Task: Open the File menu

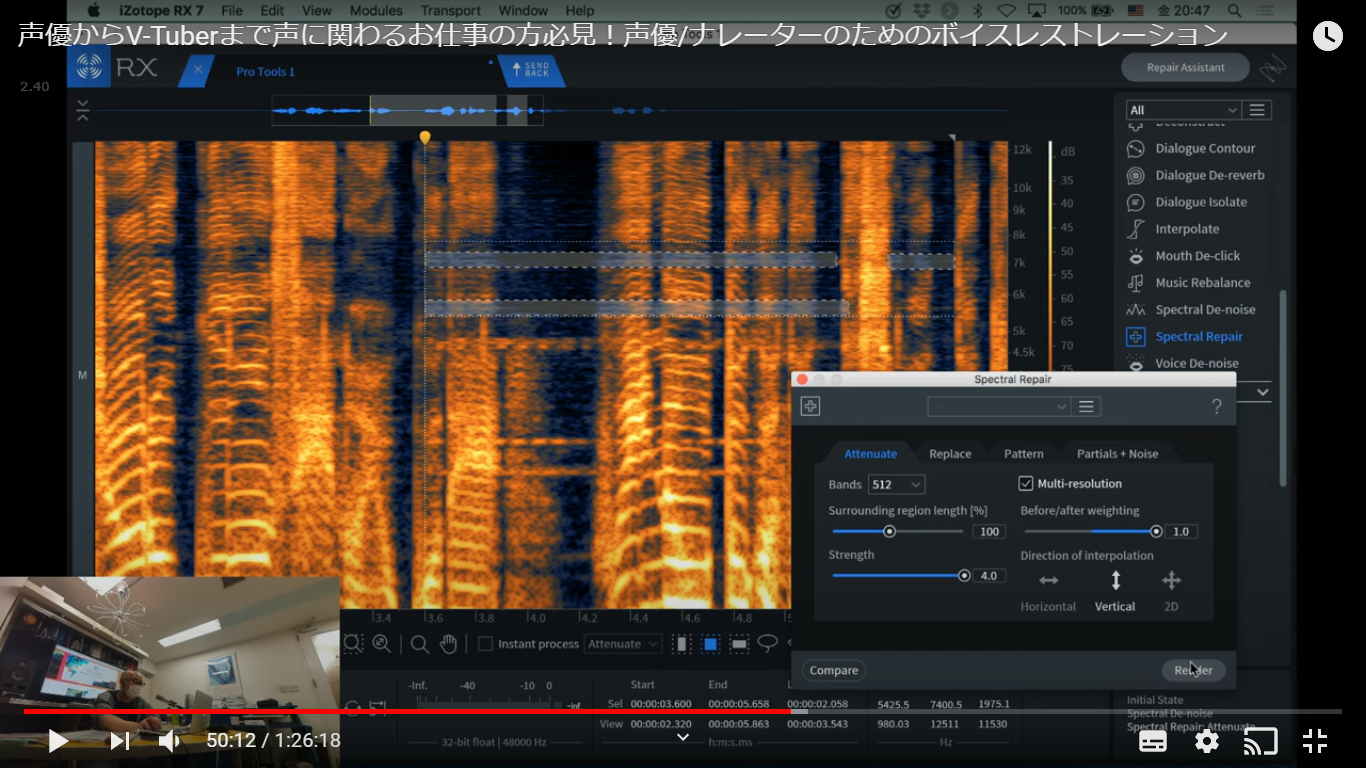Action: (x=232, y=11)
